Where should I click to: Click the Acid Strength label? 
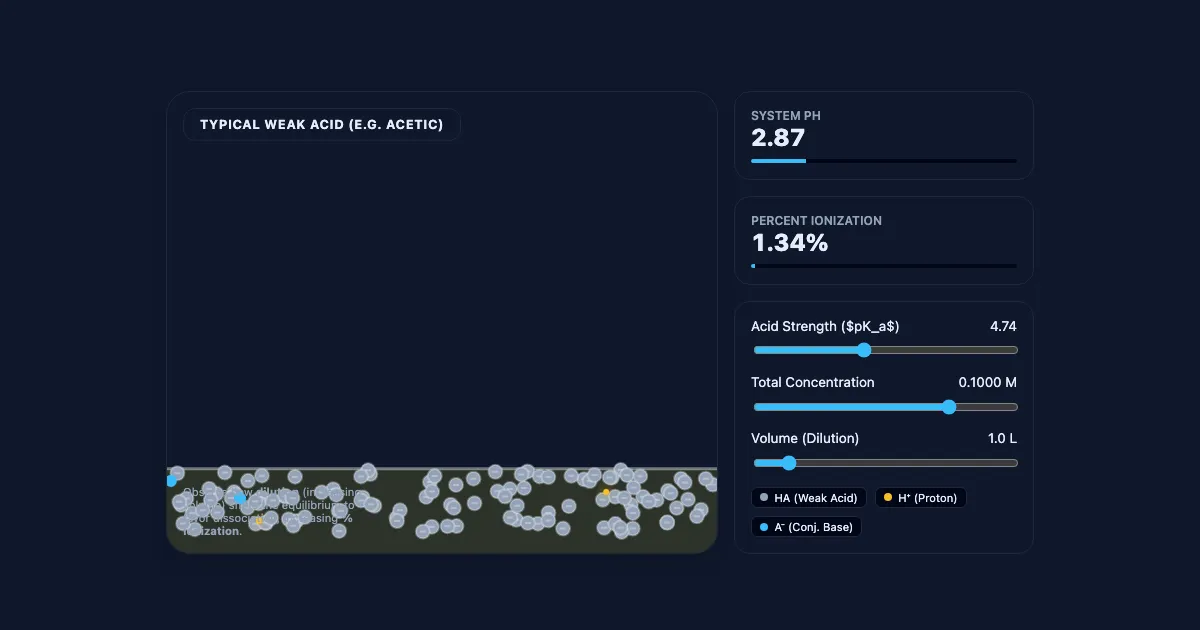[x=825, y=326]
